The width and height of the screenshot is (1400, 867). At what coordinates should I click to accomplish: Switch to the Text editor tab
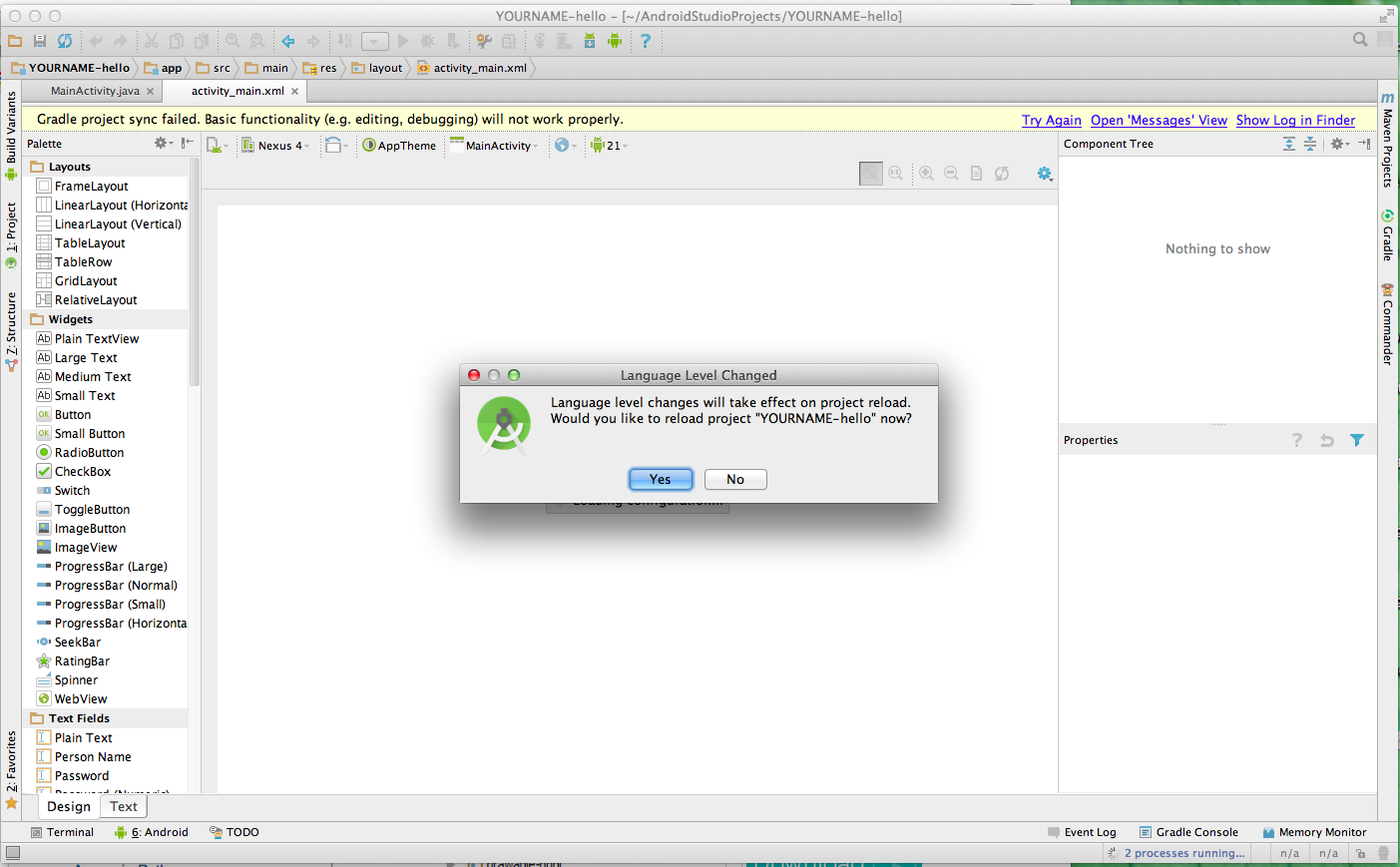click(124, 806)
